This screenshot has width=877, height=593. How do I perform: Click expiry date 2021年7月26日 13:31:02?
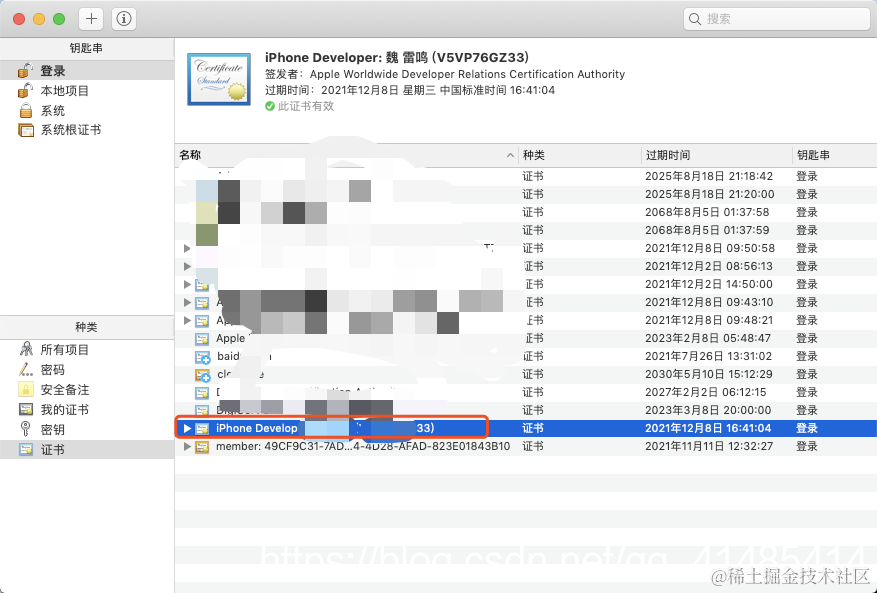pos(708,356)
